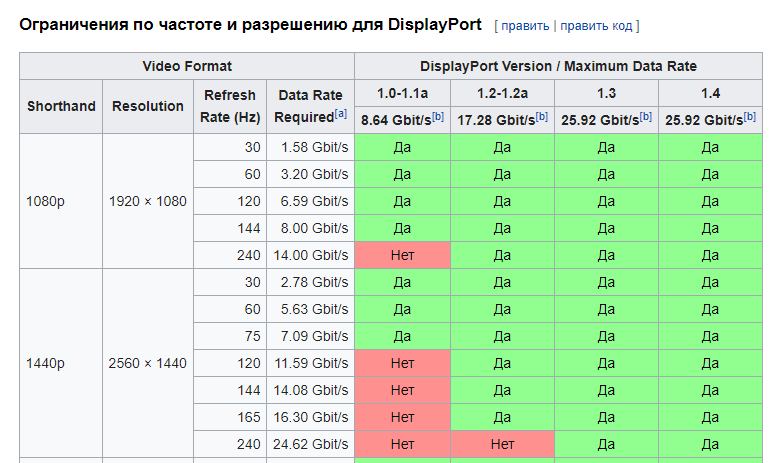Click 'Да' under 1.0-1.1a in the 1.58 Gbit/s row
Image resolution: width=776 pixels, height=463 pixels.
tap(402, 147)
